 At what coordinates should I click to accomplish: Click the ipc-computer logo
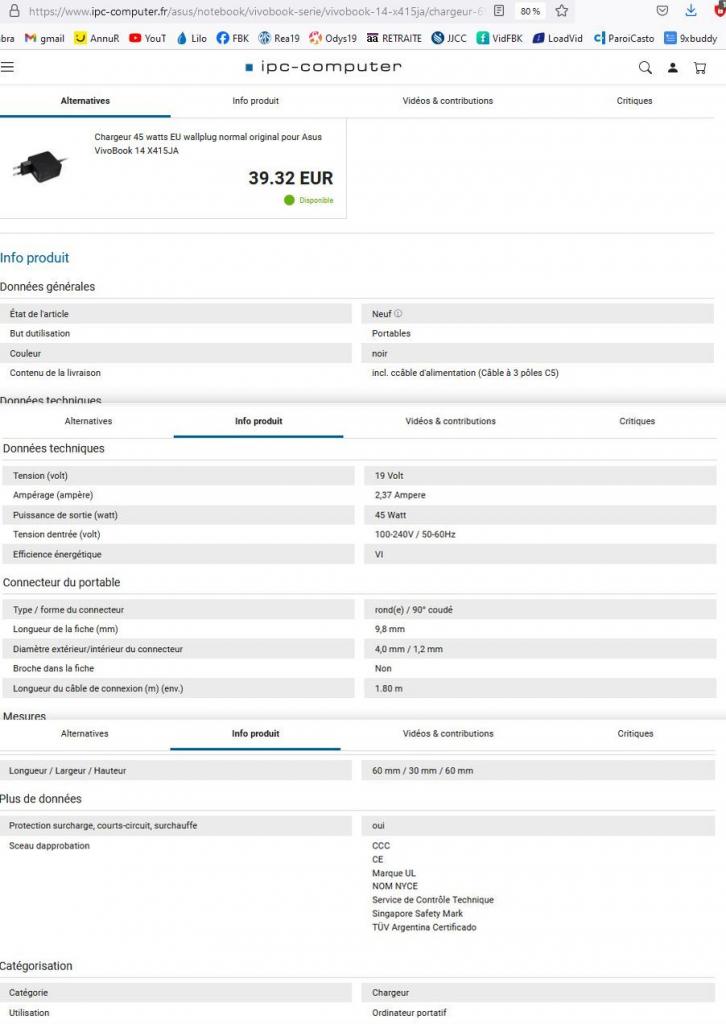[323, 67]
